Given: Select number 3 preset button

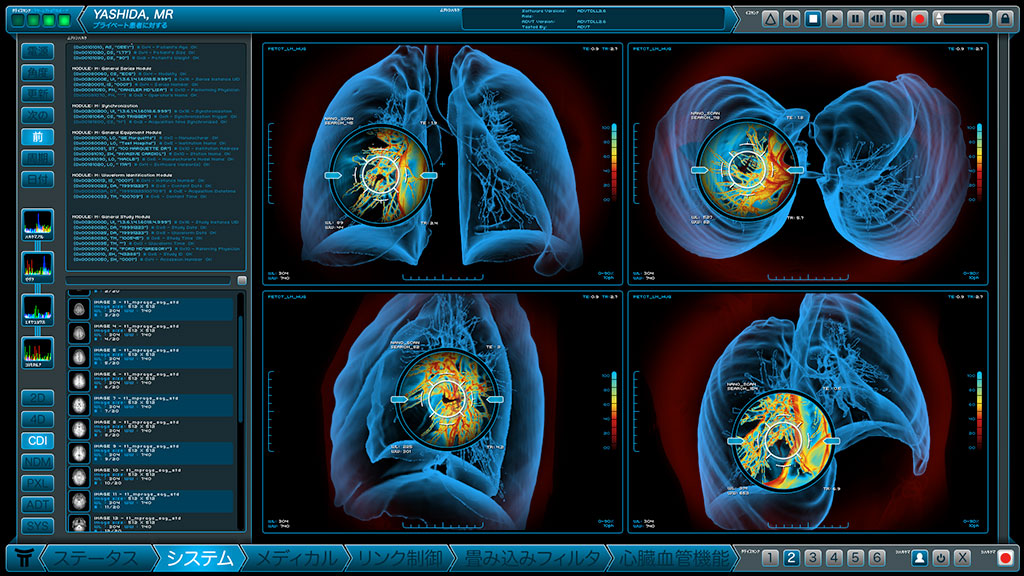Looking at the screenshot, I should 813,557.
